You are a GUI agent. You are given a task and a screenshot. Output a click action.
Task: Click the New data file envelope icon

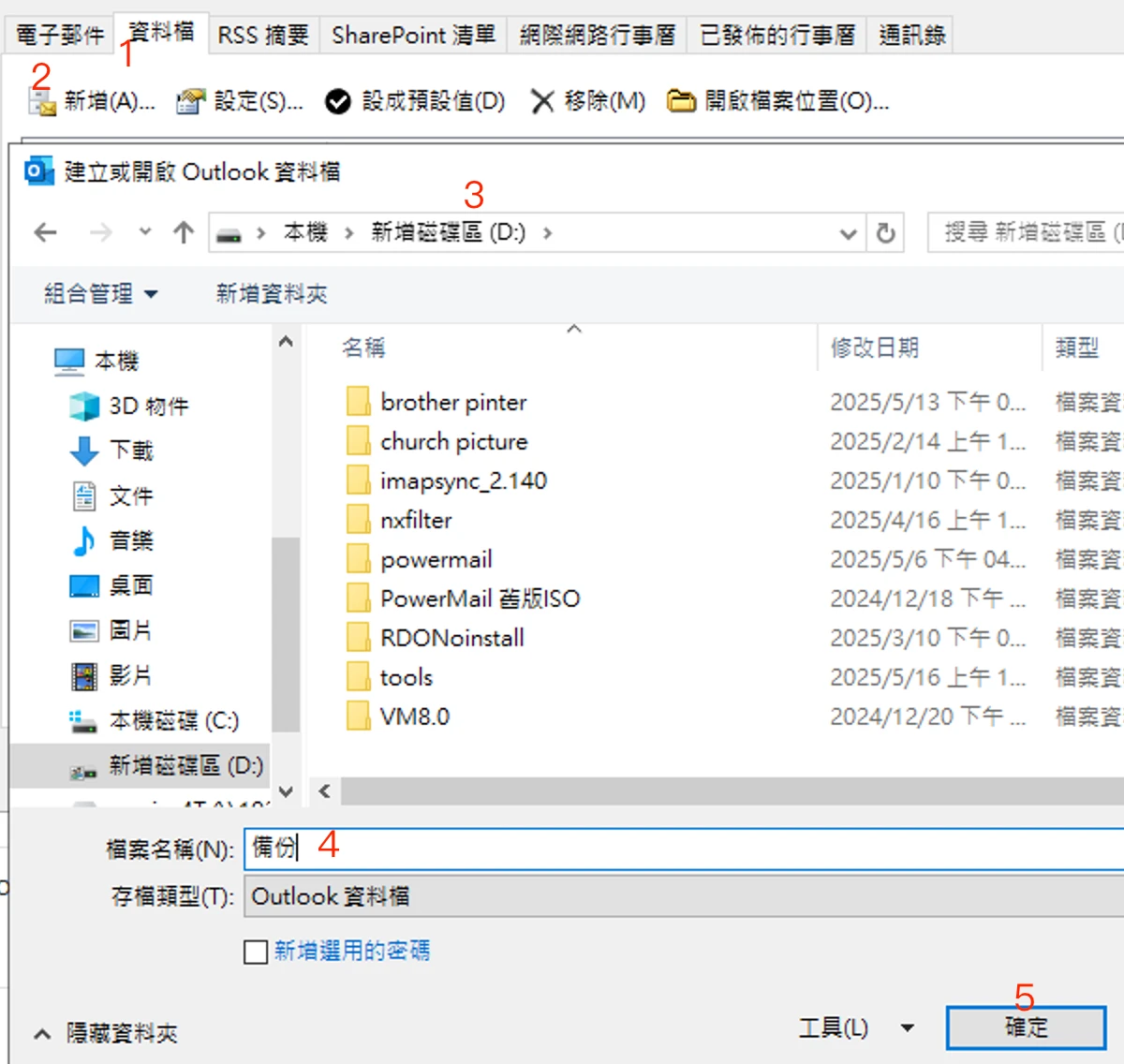point(42,101)
